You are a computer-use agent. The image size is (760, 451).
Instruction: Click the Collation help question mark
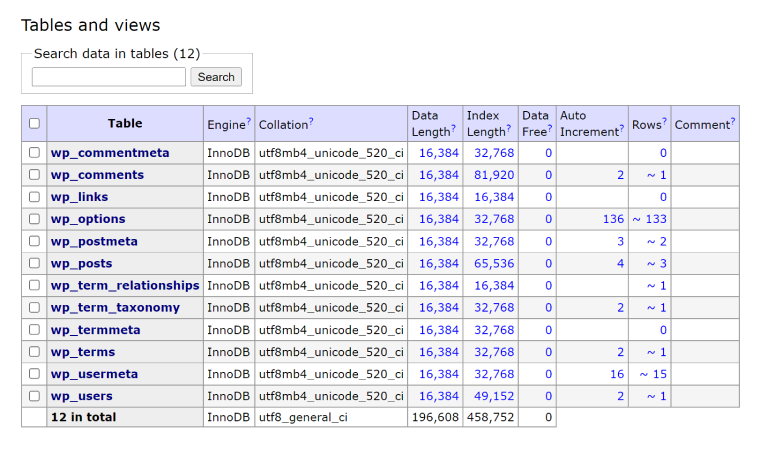(x=311, y=121)
